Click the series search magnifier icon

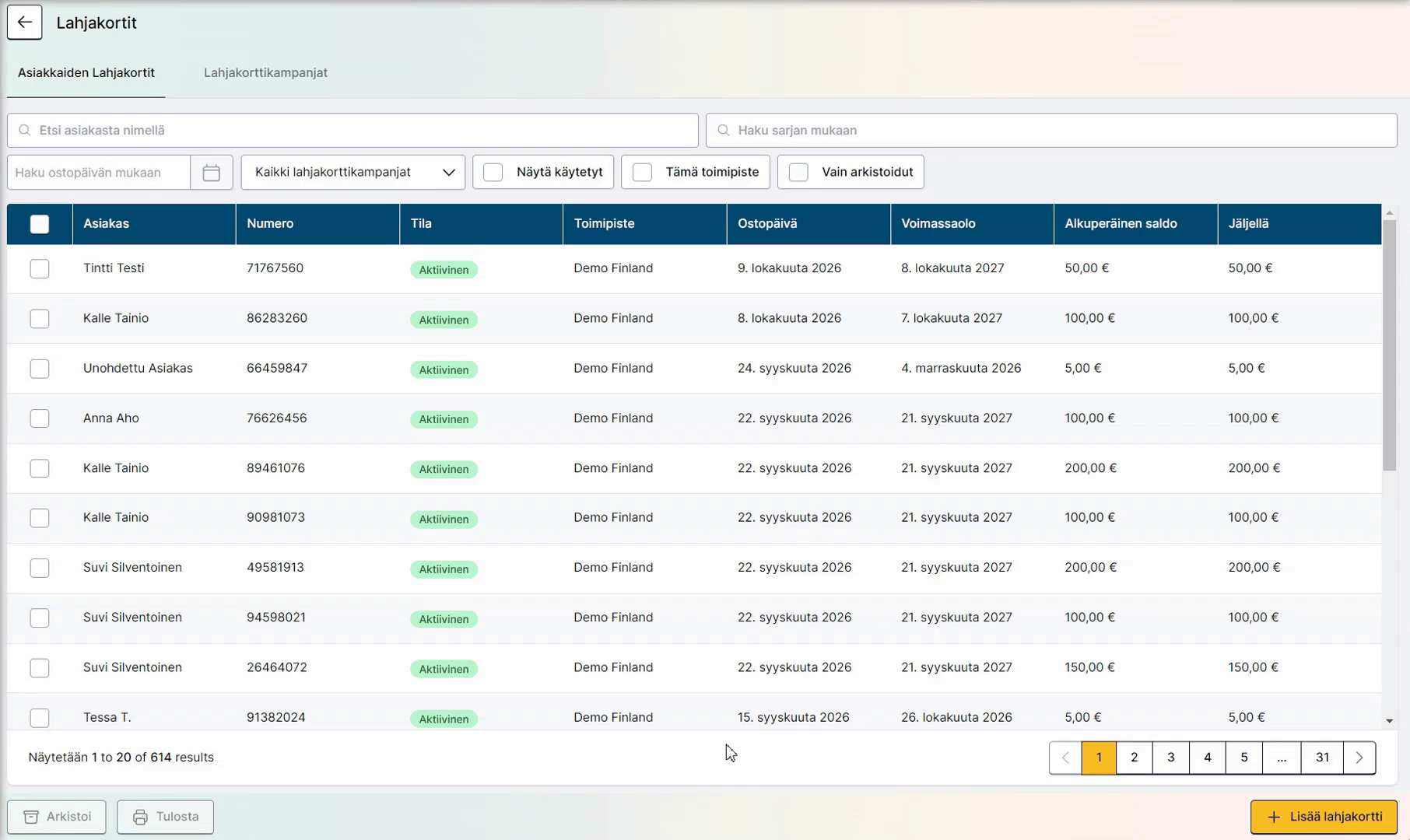(724, 130)
